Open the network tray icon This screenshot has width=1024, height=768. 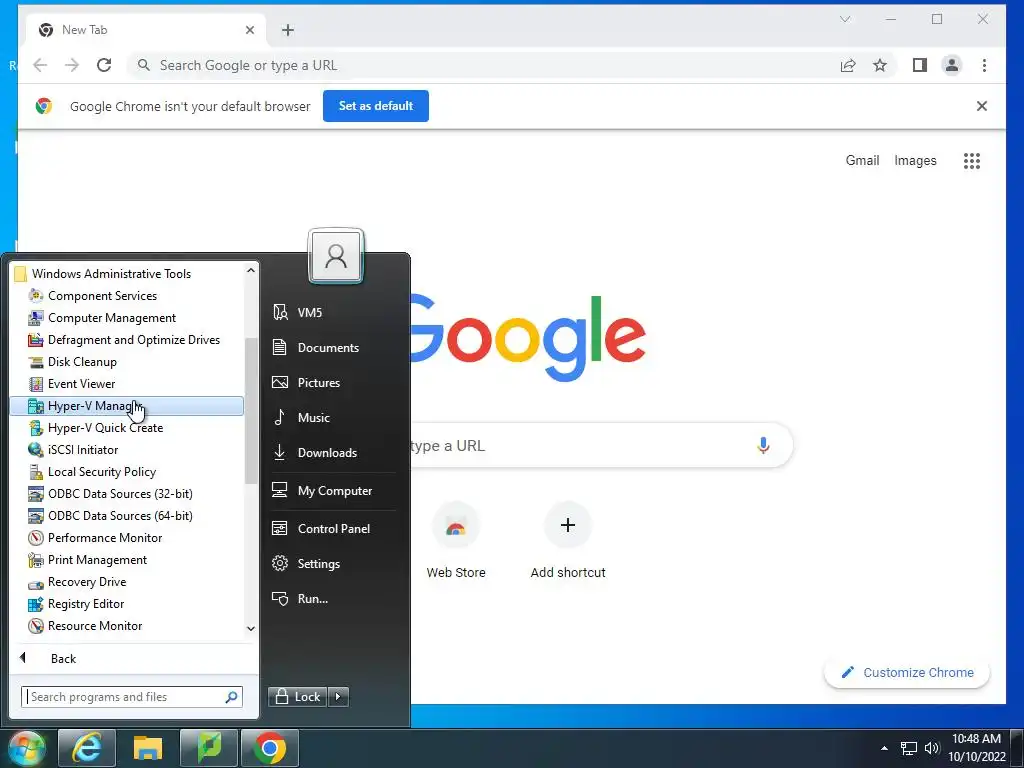click(908, 748)
